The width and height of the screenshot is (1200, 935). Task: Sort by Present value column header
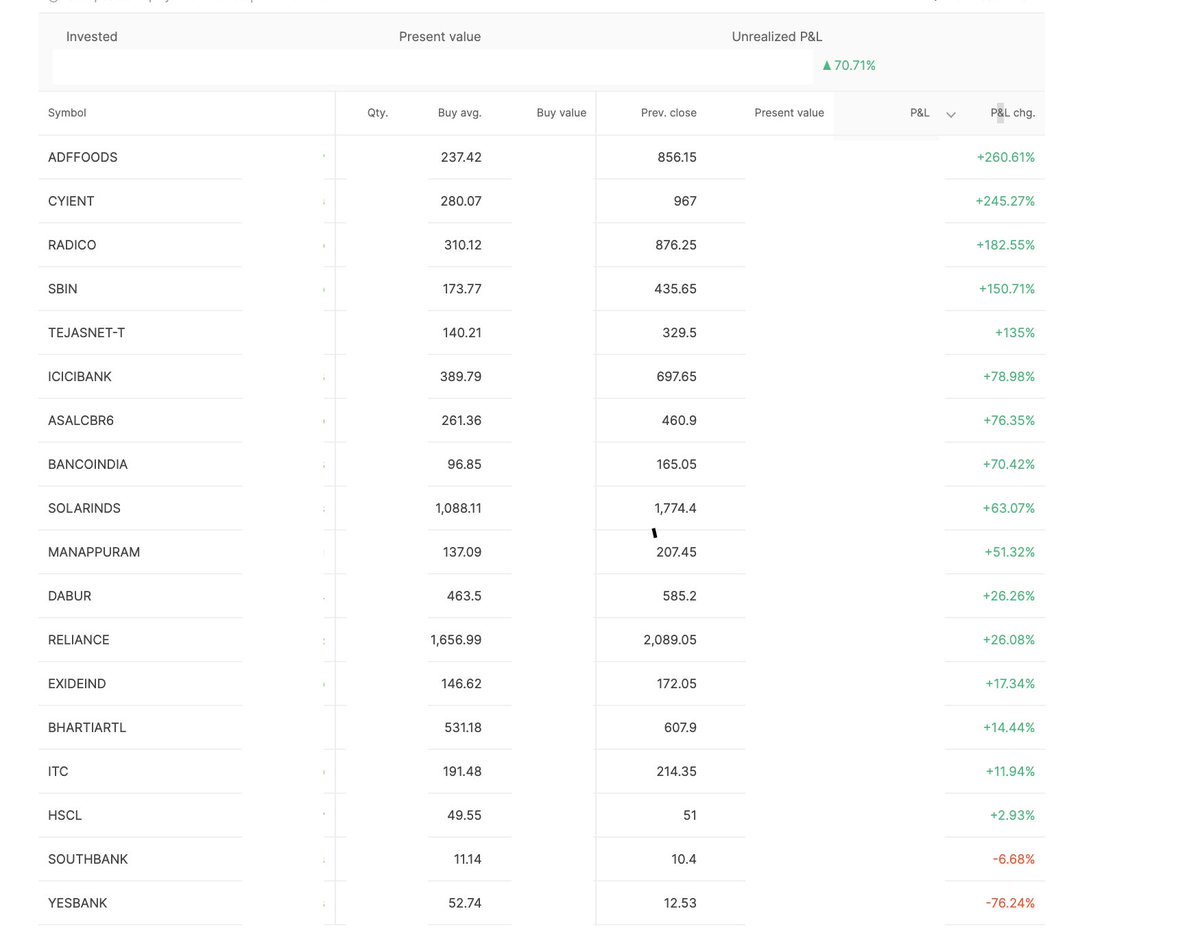tap(789, 113)
